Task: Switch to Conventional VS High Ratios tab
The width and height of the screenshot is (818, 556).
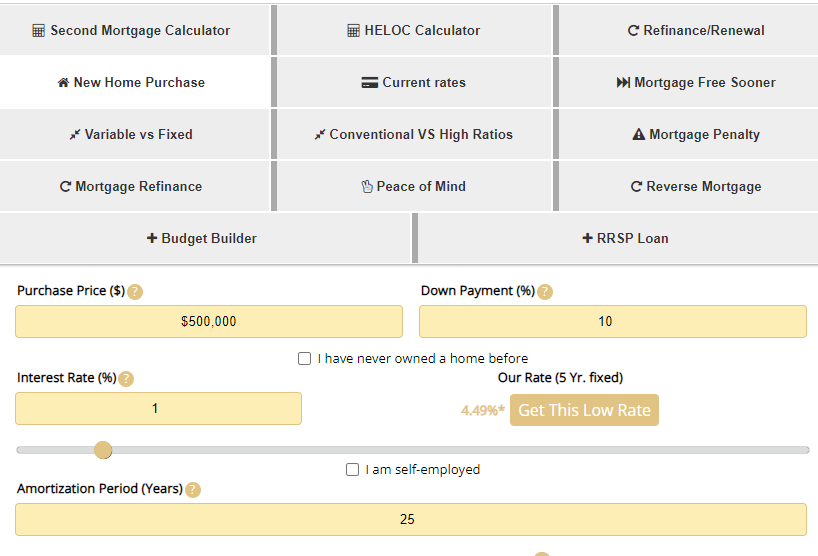Action: tap(415, 135)
